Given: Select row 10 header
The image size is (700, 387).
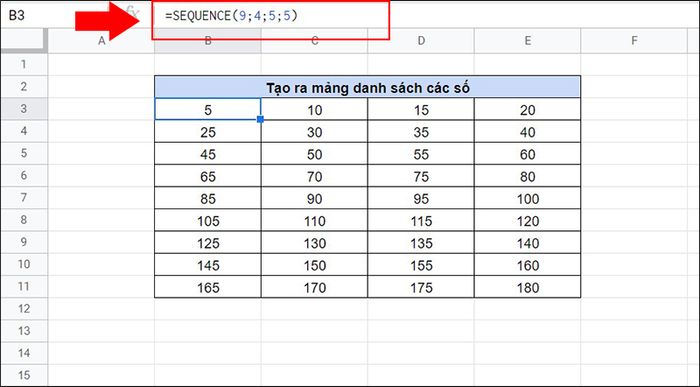Looking at the screenshot, I should tap(24, 264).
